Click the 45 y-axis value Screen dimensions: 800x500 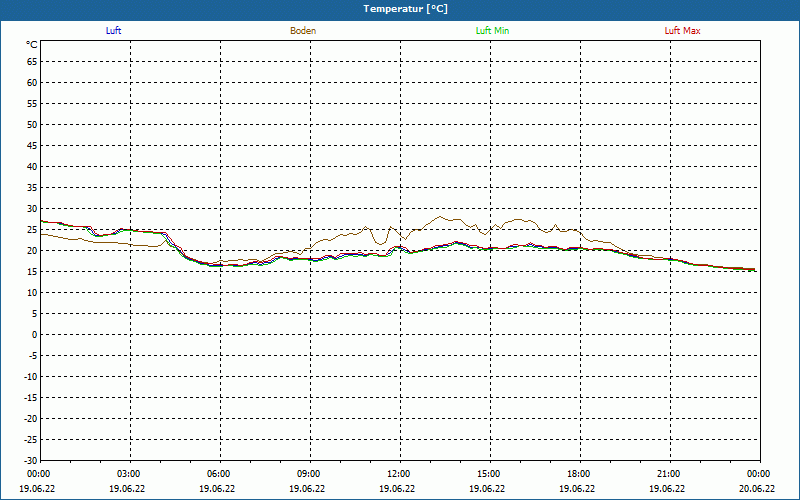(32, 146)
